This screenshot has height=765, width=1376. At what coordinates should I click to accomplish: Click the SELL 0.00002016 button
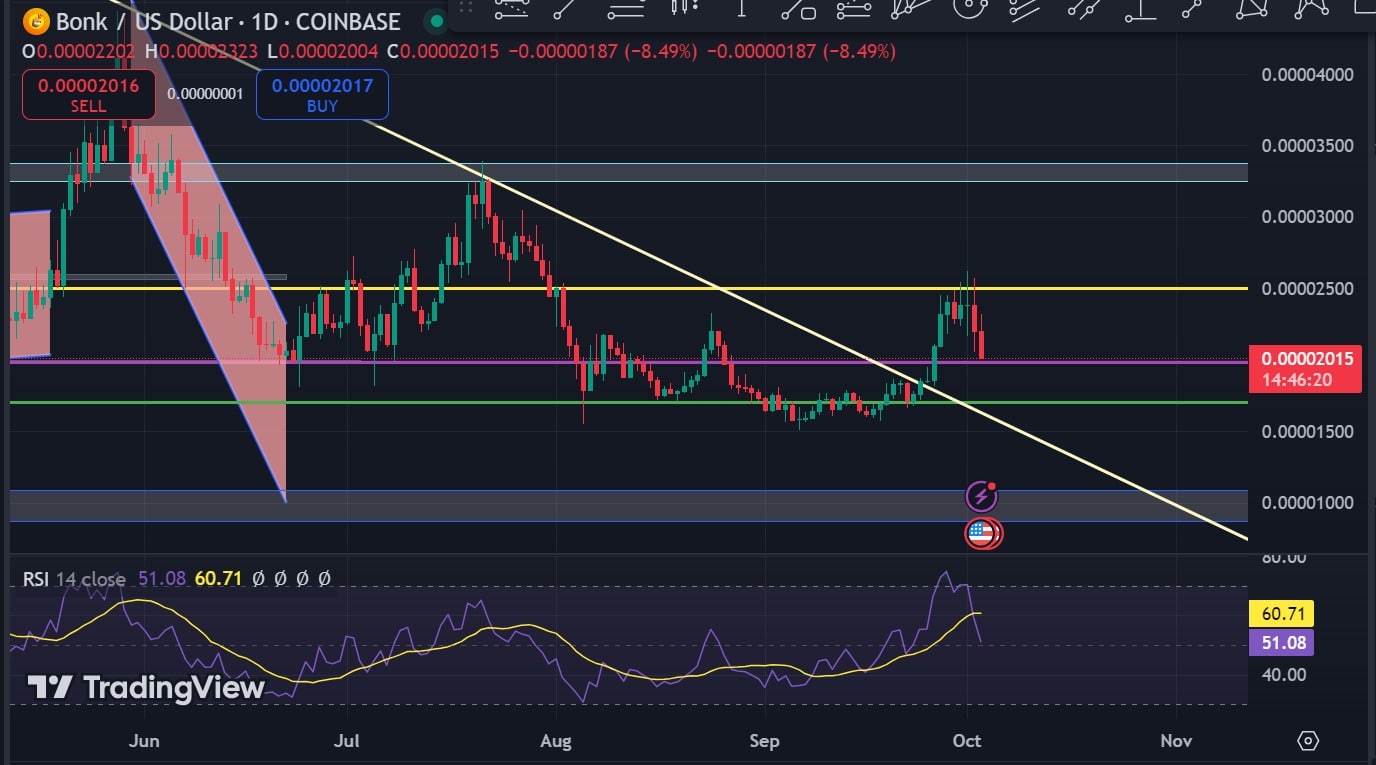click(88, 94)
